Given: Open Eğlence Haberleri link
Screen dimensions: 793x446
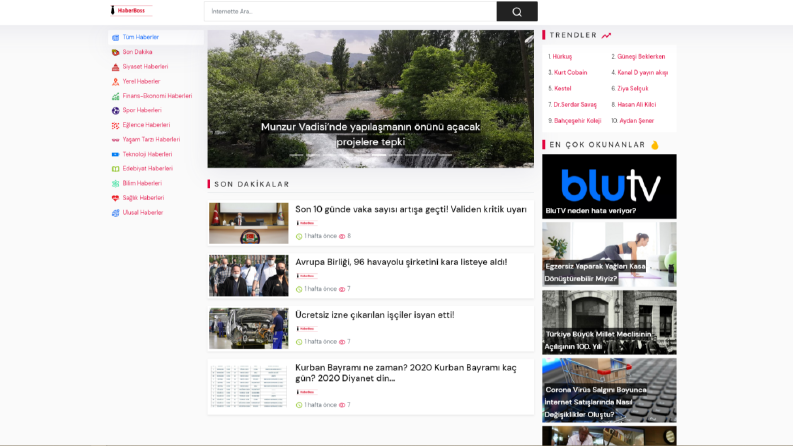Looking at the screenshot, I should (146, 125).
